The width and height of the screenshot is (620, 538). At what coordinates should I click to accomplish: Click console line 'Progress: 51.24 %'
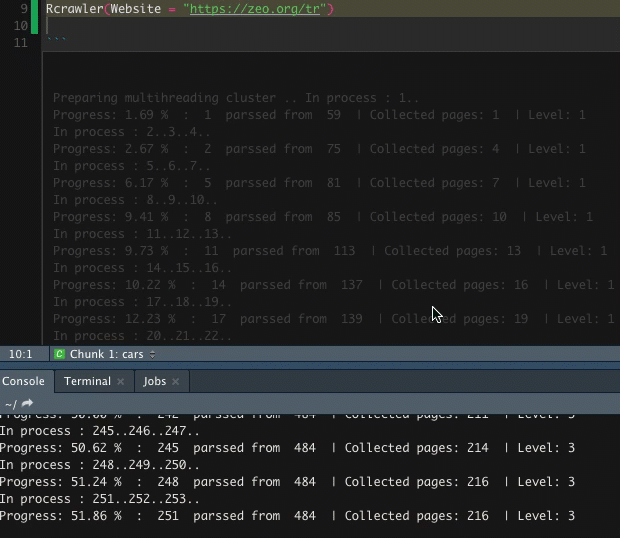coord(287,481)
